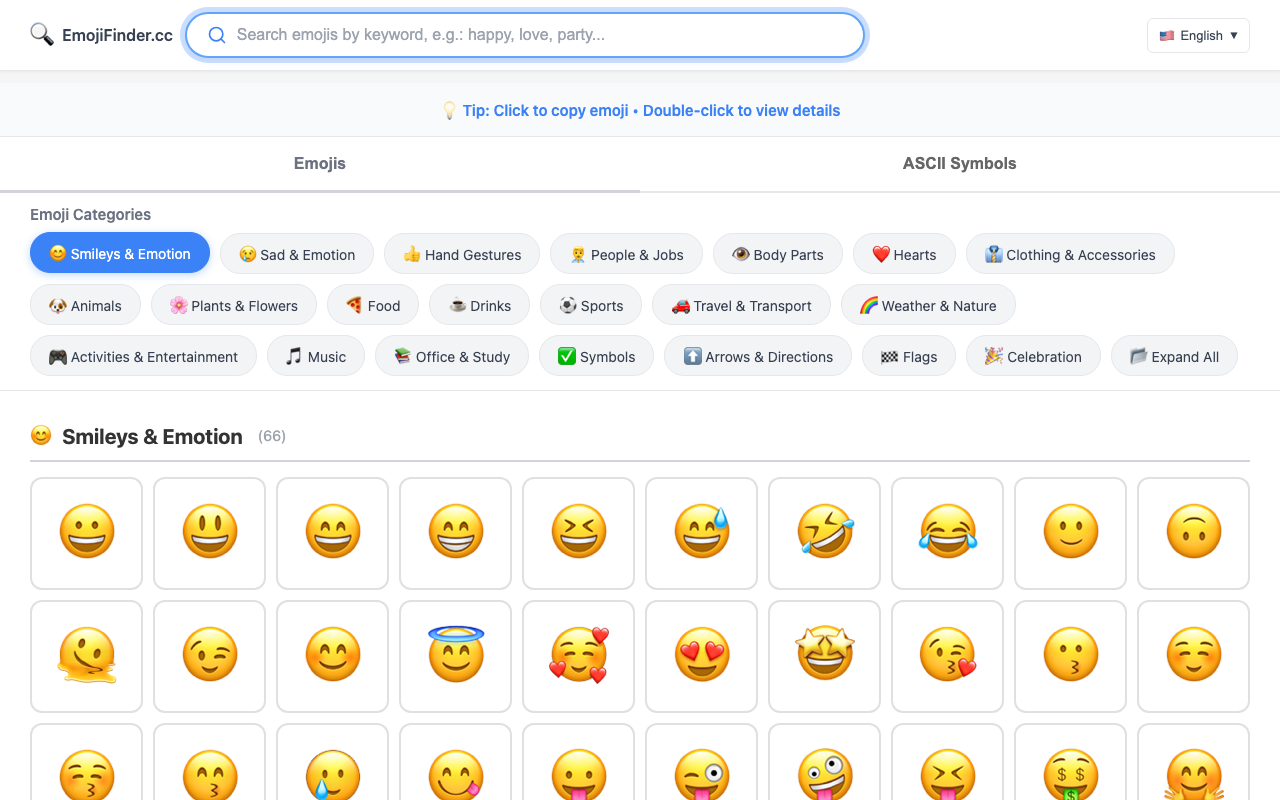Select Hand Gestures category
Image resolution: width=1280 pixels, height=800 pixels.
(x=462, y=254)
